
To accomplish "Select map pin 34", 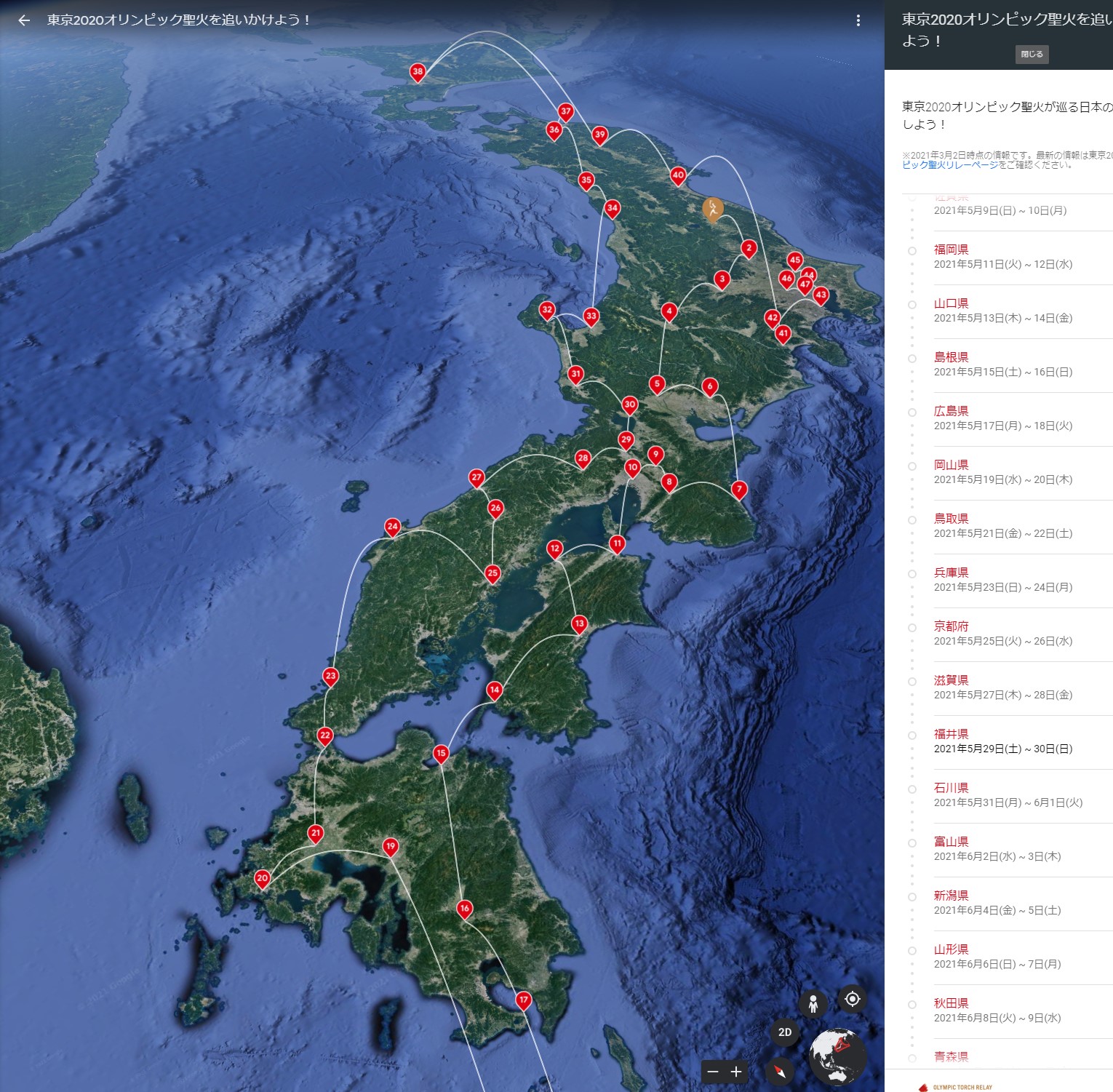I will coord(613,209).
